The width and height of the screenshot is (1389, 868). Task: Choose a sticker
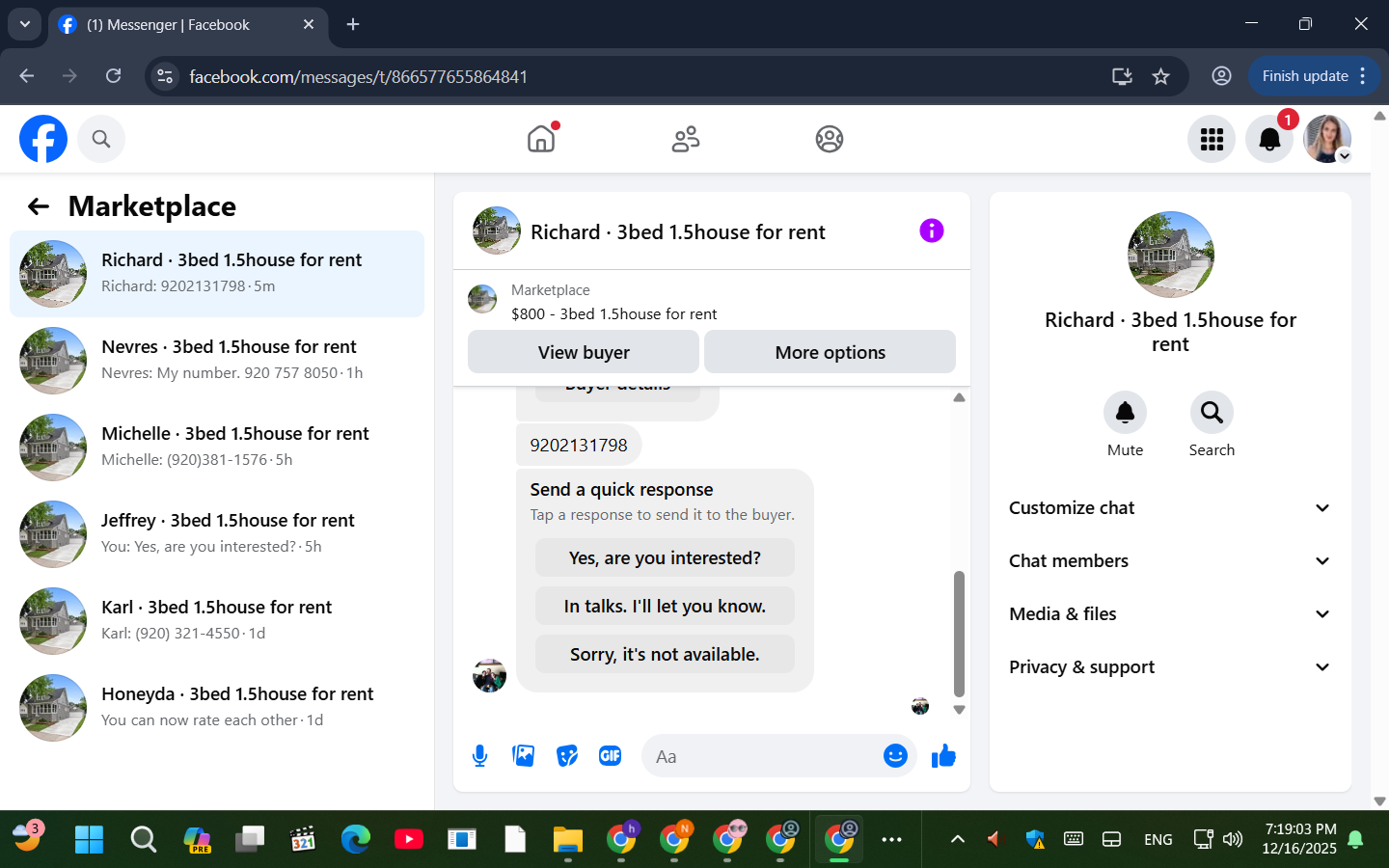567,756
